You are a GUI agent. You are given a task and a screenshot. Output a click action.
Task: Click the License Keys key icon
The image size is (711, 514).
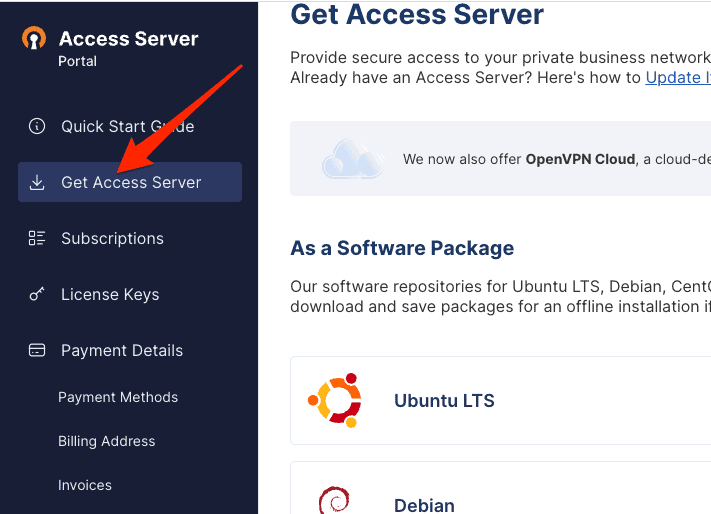37,295
